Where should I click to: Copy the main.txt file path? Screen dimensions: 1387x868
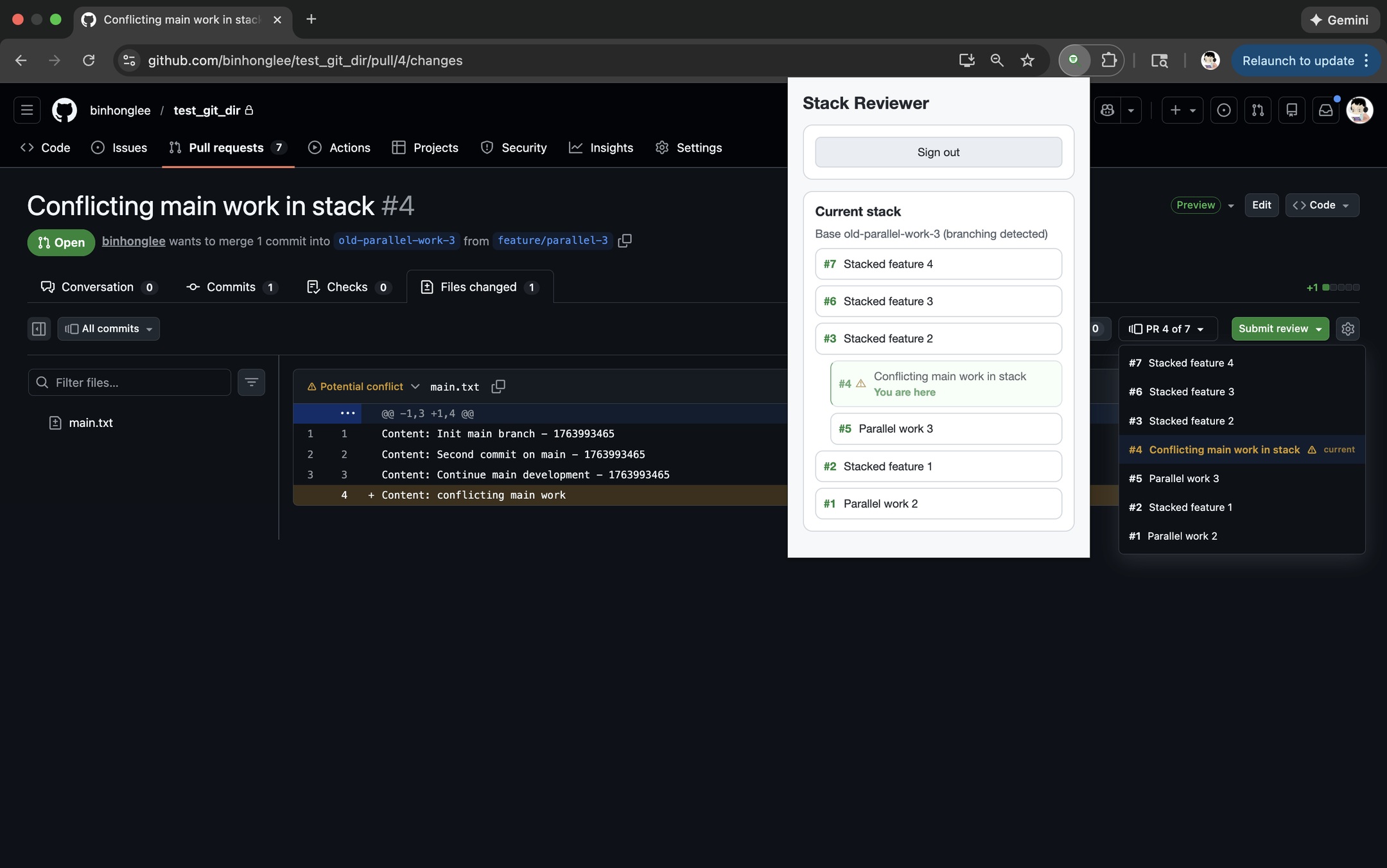pos(498,386)
